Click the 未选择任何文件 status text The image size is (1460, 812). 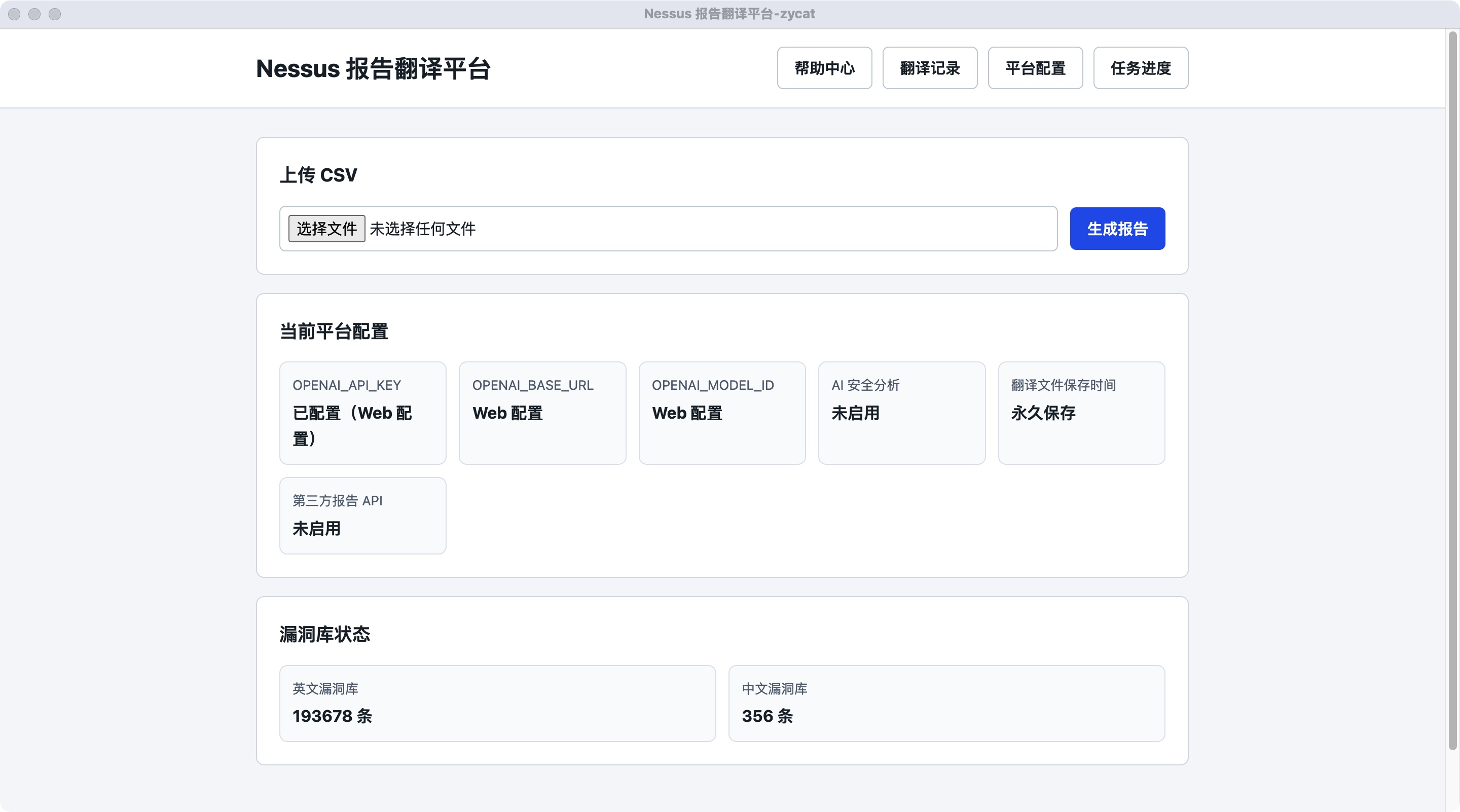coord(423,229)
